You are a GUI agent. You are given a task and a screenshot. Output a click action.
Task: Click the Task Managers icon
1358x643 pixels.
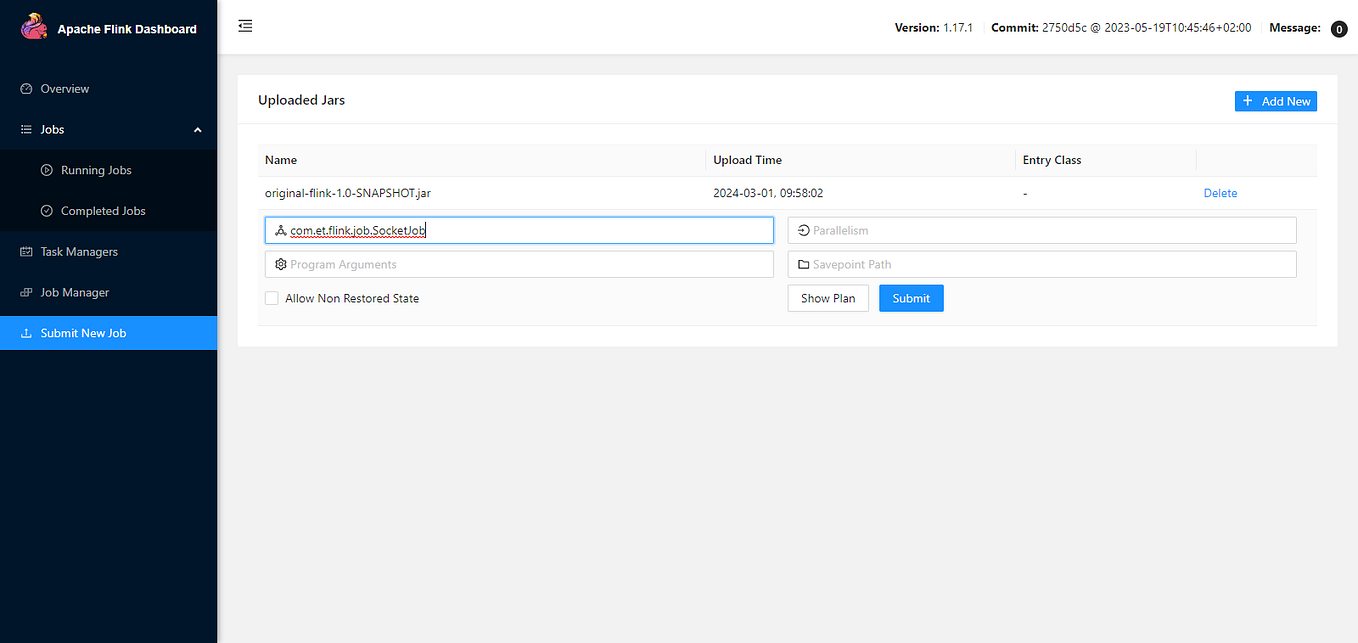pos(26,251)
